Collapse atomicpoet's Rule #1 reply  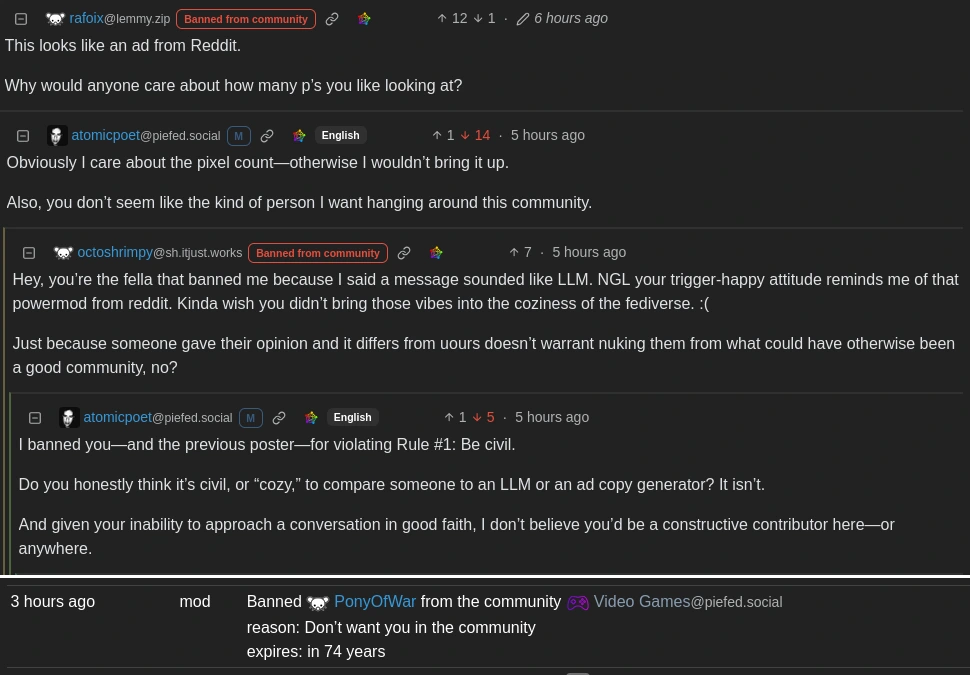pyautogui.click(x=35, y=418)
